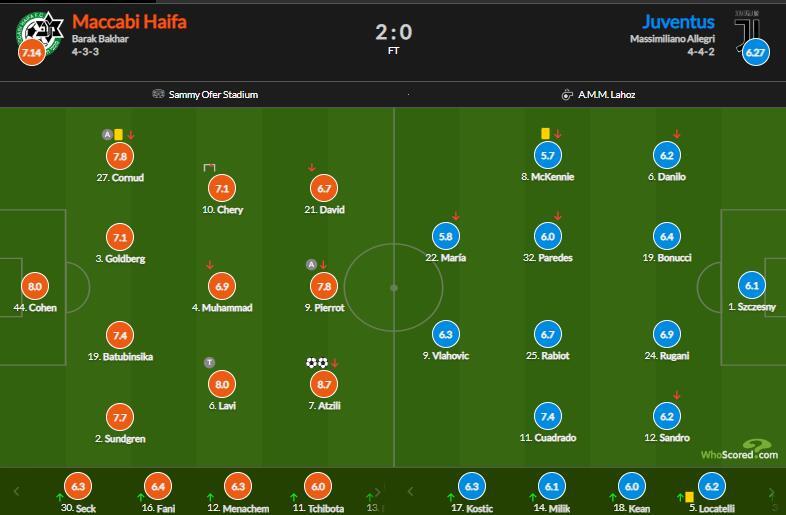Select Cuadrado's 7.4 rating badge
This screenshot has height=515, width=786.
point(546,416)
